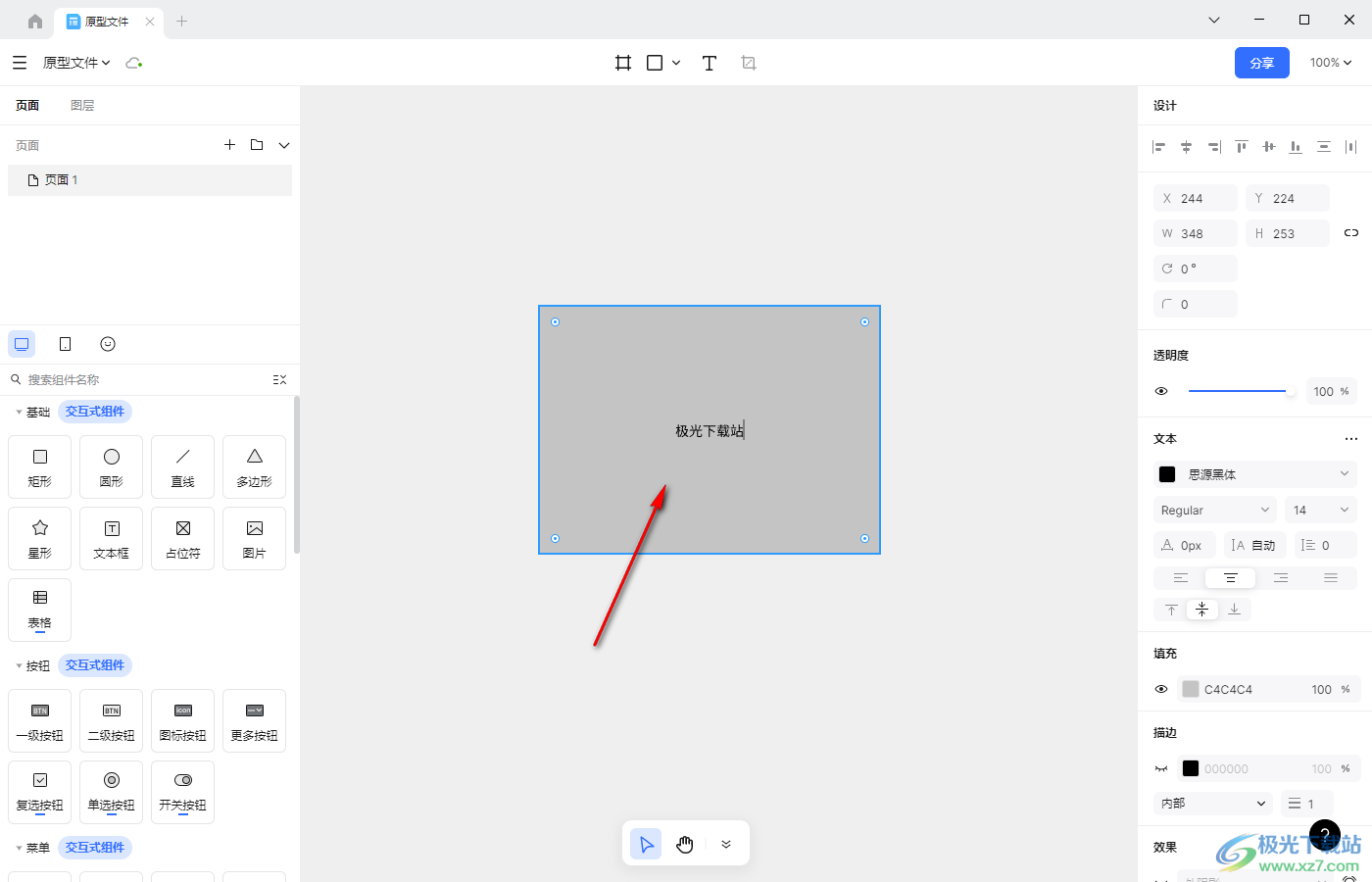The height and width of the screenshot is (882, 1372).
Task: Insert a 矩形 rectangle component
Action: click(40, 466)
